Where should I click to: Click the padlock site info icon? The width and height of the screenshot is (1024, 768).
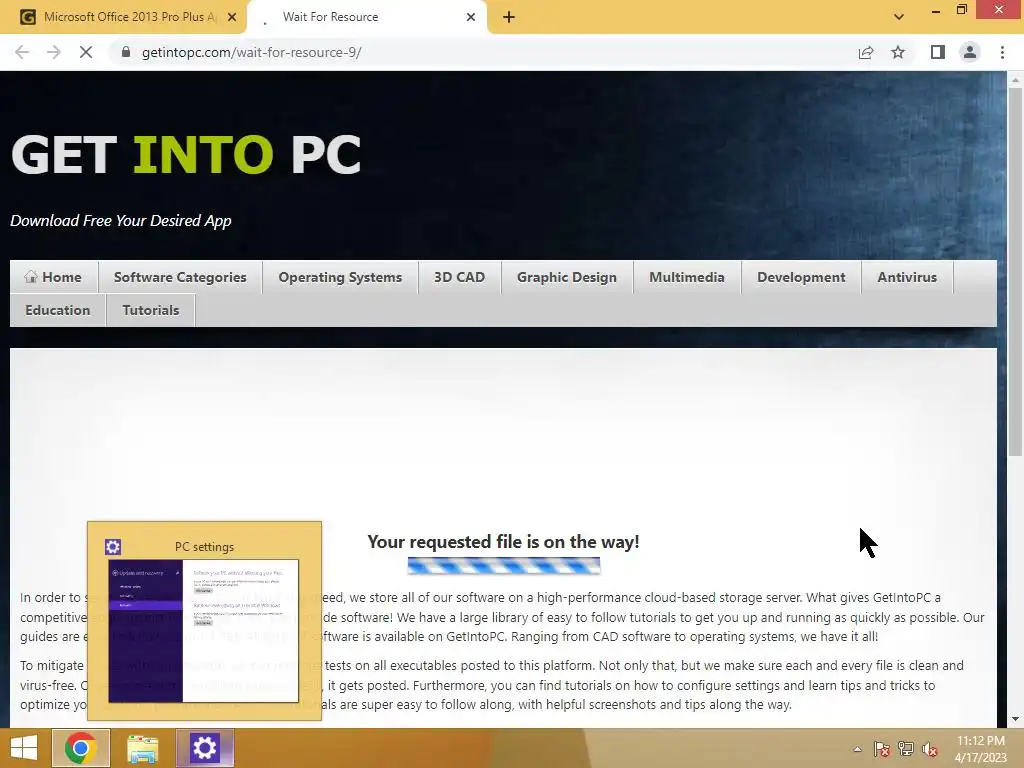[126, 52]
